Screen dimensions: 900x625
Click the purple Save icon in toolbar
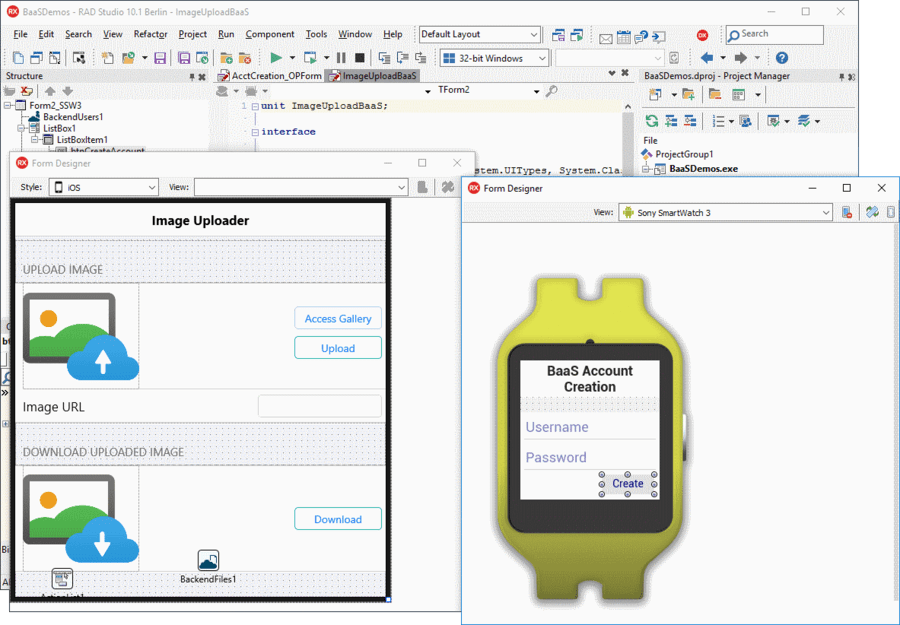(x=160, y=58)
